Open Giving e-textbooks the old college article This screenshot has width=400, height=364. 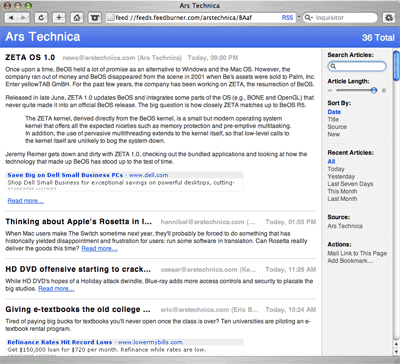coord(78,309)
